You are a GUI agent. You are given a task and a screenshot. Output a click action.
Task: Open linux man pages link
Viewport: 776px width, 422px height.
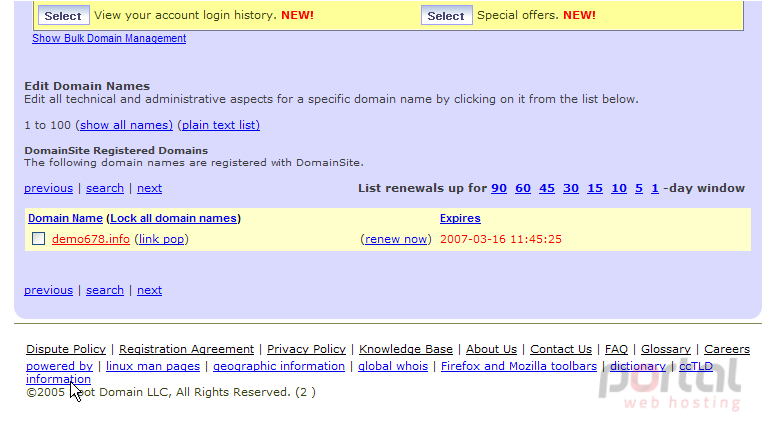point(153,366)
